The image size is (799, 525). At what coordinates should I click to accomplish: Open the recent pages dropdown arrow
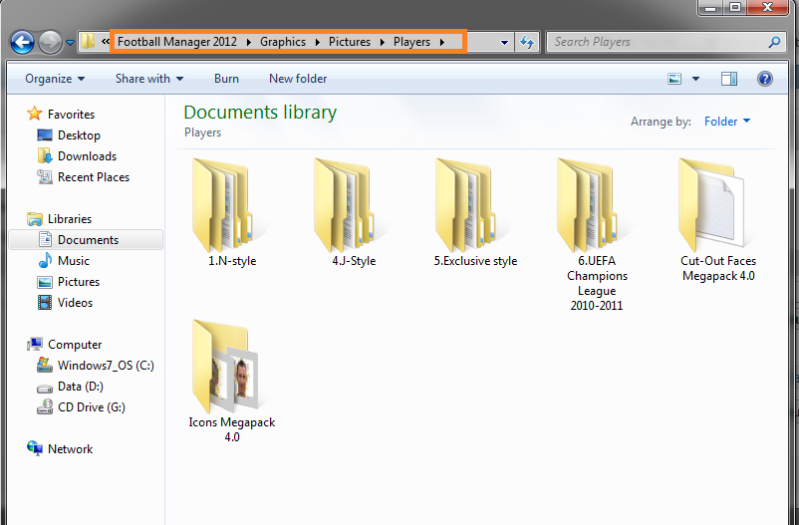[x=70, y=43]
